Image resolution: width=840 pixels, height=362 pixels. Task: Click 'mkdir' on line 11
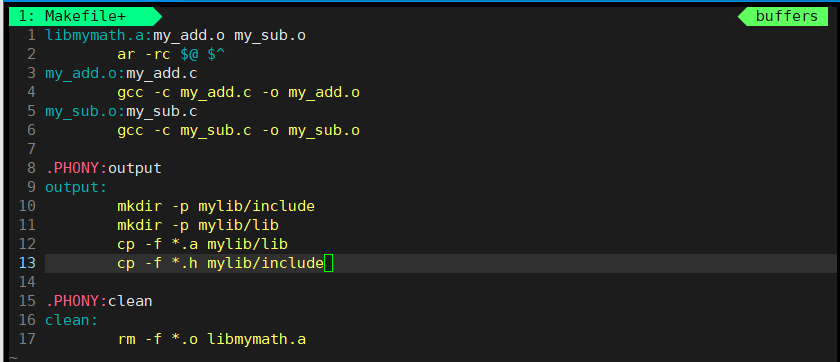[x=139, y=225]
